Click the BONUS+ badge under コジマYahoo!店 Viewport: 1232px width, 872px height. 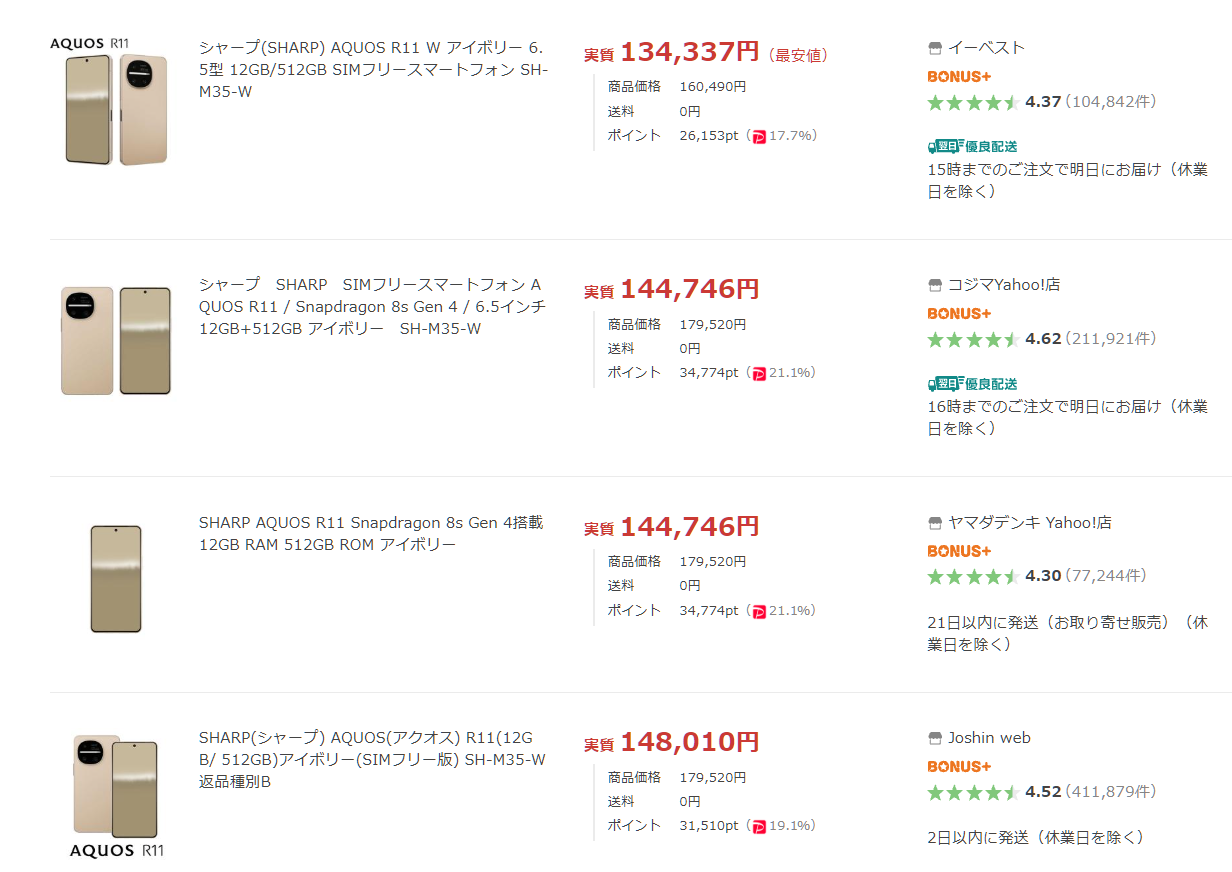click(959, 314)
